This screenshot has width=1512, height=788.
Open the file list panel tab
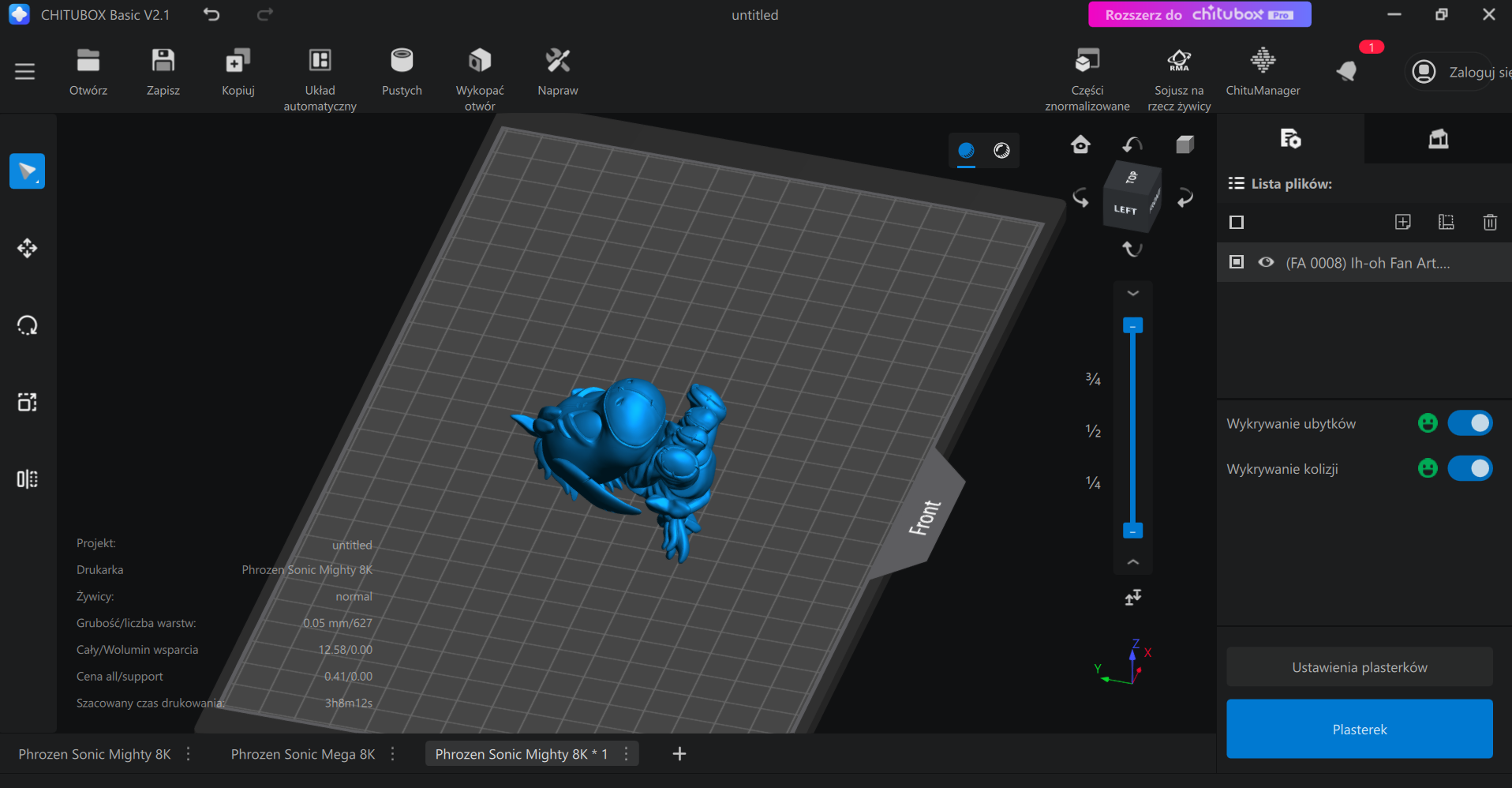point(1290,139)
